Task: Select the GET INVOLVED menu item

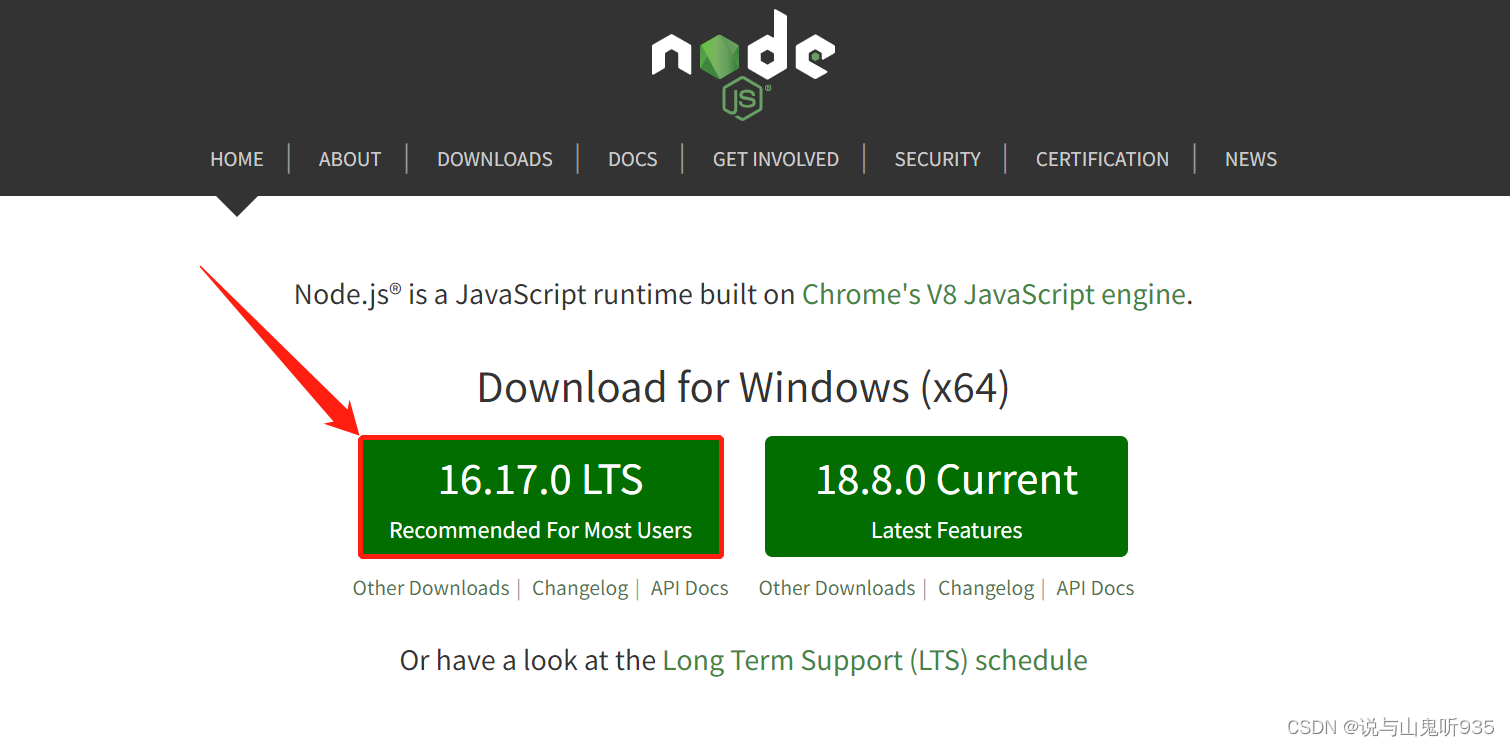Action: [775, 159]
